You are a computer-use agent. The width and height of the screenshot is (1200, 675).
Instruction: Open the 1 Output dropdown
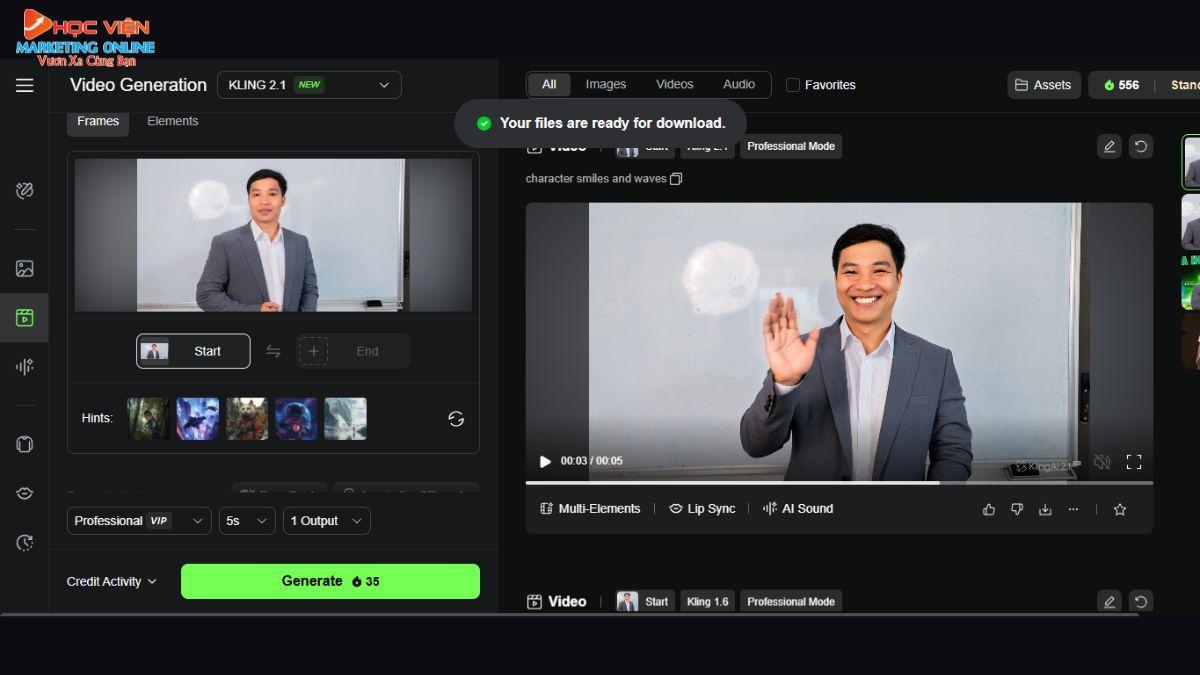pyautogui.click(x=327, y=521)
